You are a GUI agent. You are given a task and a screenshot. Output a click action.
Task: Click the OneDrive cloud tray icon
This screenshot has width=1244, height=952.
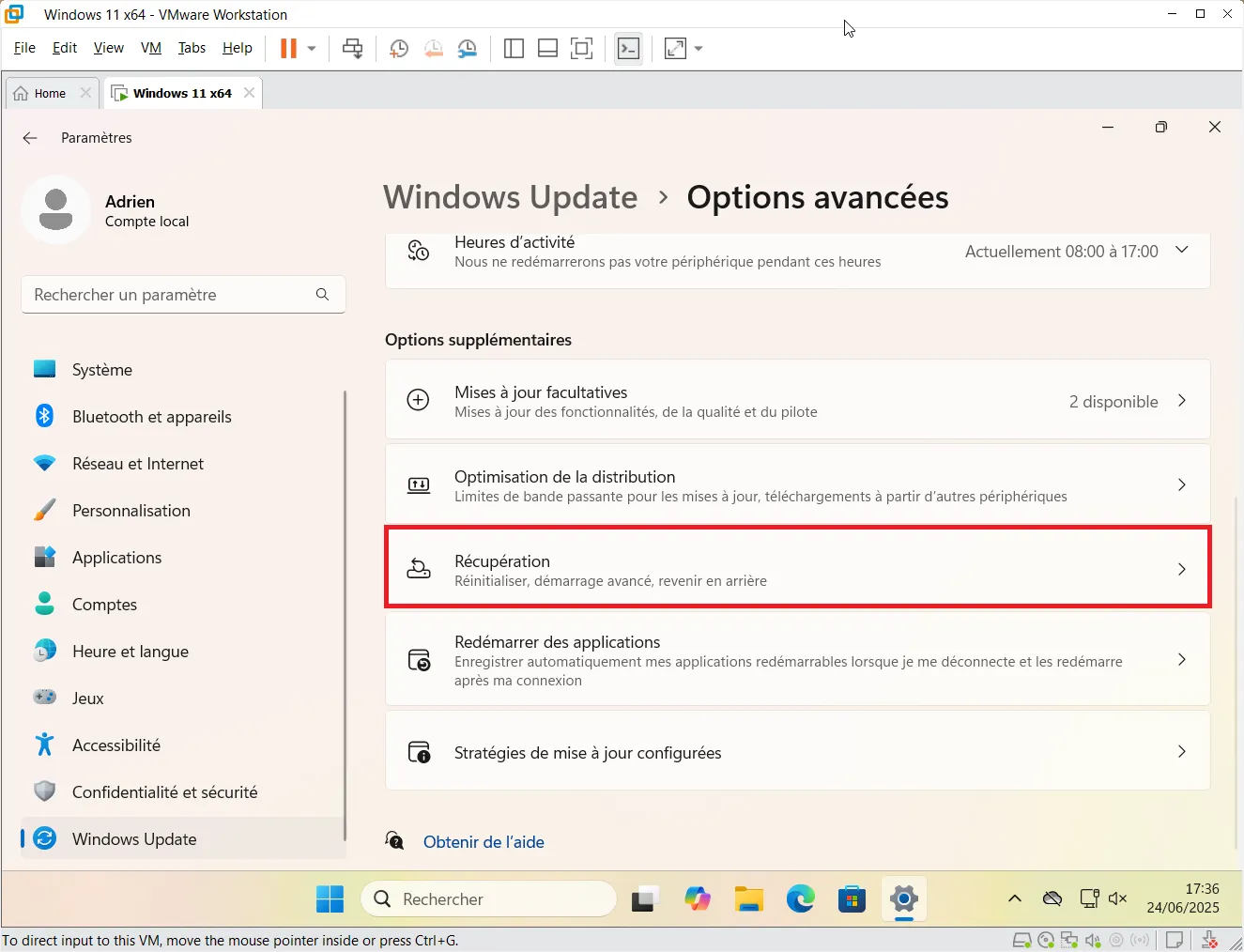(1052, 898)
